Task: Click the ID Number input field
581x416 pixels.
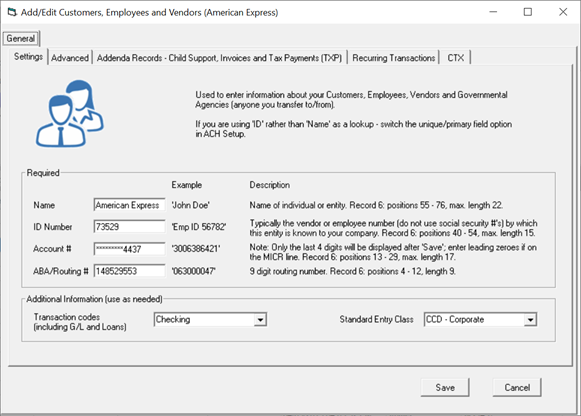Action: click(x=129, y=227)
